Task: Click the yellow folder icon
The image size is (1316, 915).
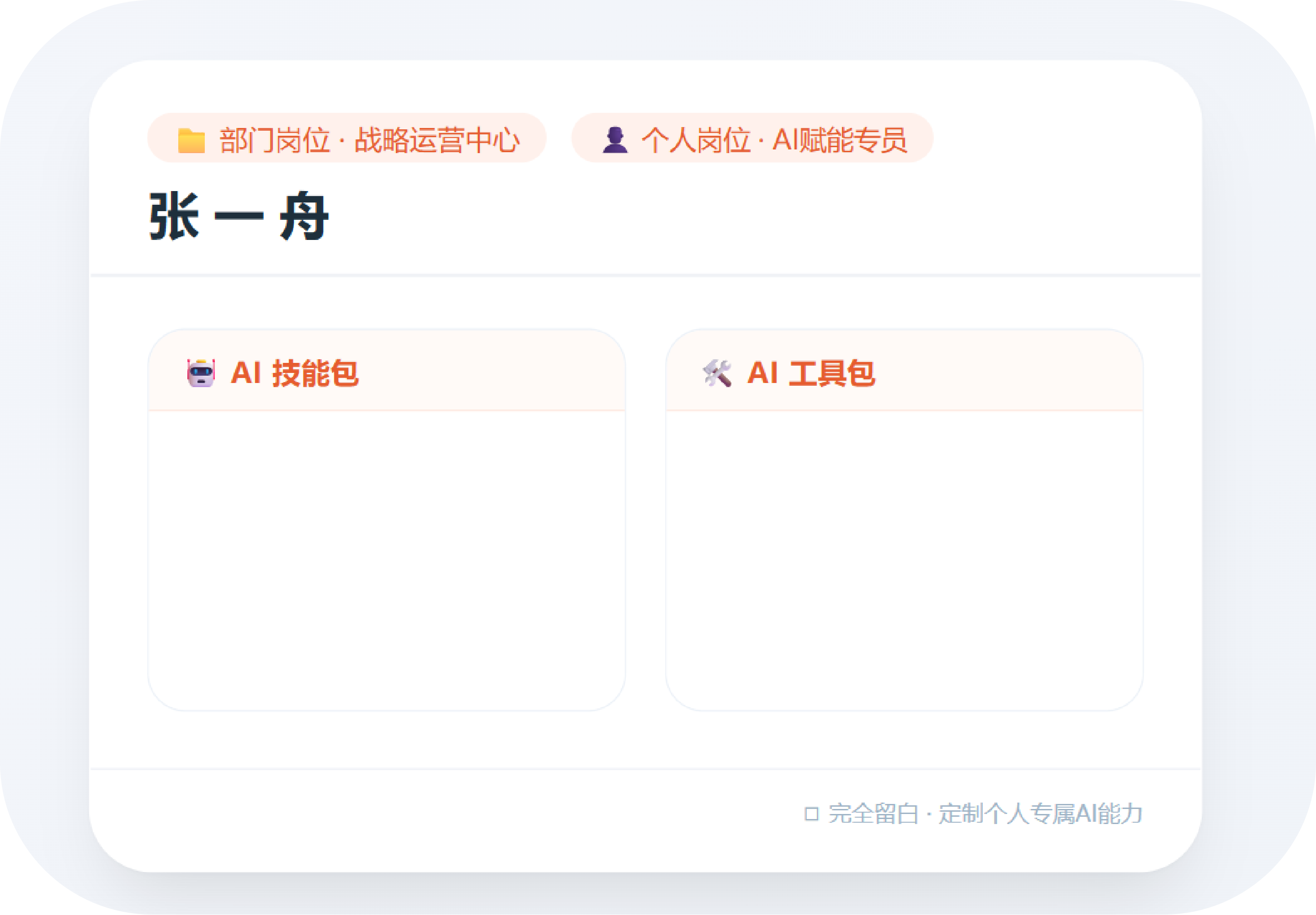Action: (192, 140)
